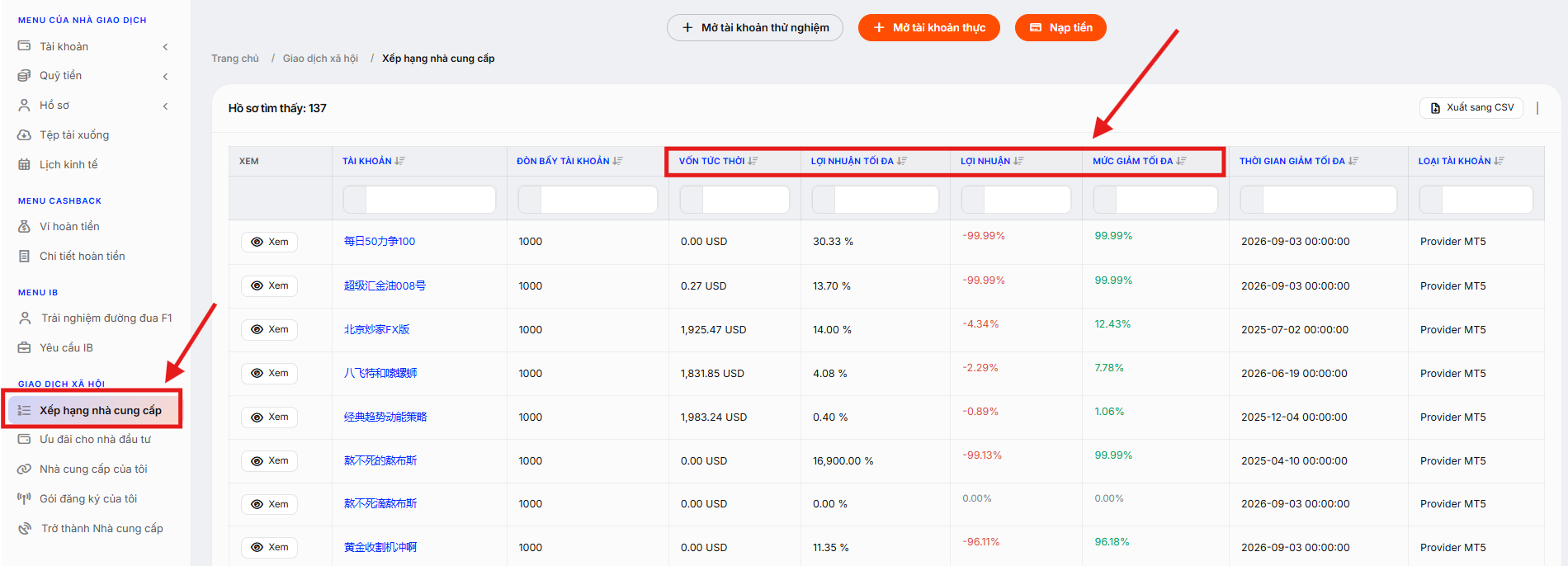Sort by MỨC GIẢM TỐI ĐA icon
This screenshot has height=566, width=1568.
[x=1181, y=161]
